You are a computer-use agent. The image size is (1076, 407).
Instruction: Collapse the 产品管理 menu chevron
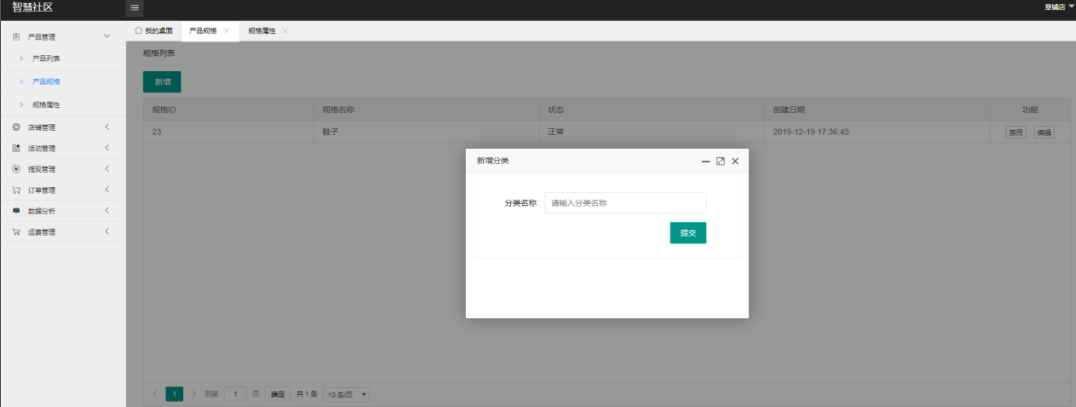[x=107, y=37]
